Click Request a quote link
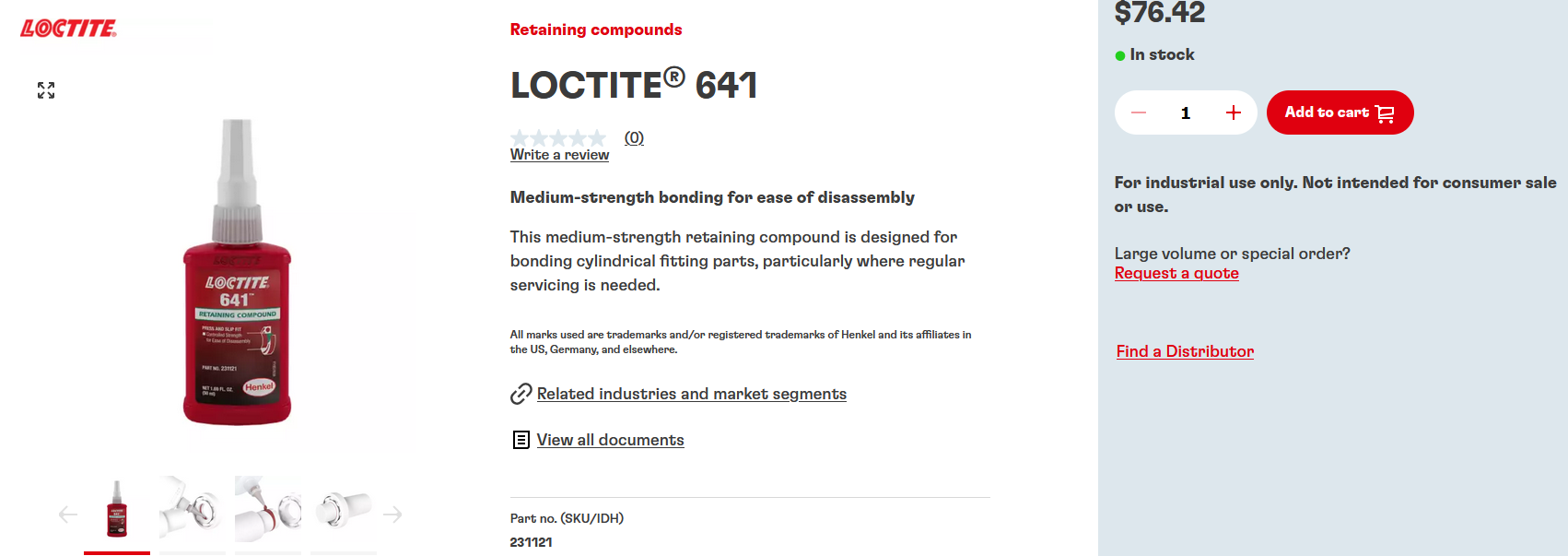 coord(1176,273)
